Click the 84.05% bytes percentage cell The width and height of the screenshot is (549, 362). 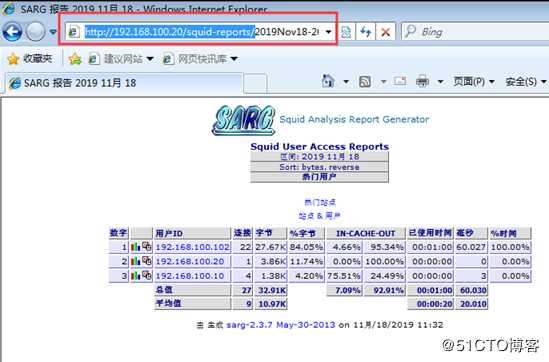306,247
